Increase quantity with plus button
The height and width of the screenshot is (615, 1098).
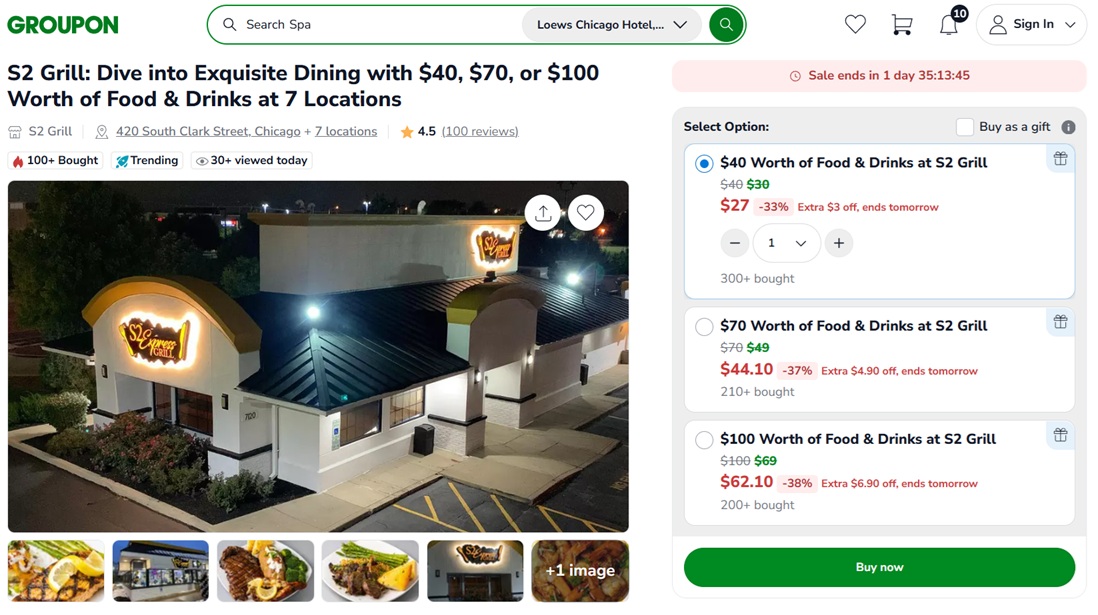(x=839, y=243)
